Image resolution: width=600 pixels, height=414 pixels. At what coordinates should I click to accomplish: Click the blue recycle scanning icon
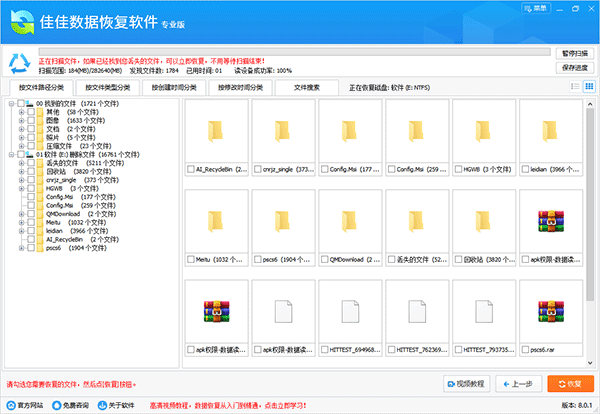(20, 64)
